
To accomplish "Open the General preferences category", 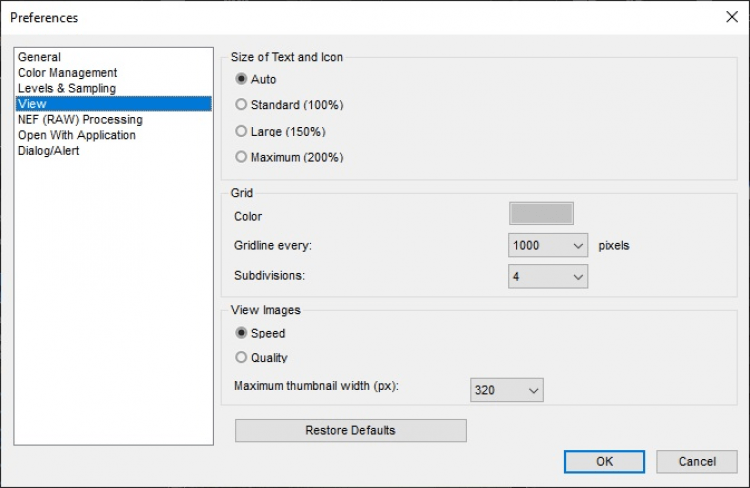I will click(x=39, y=57).
